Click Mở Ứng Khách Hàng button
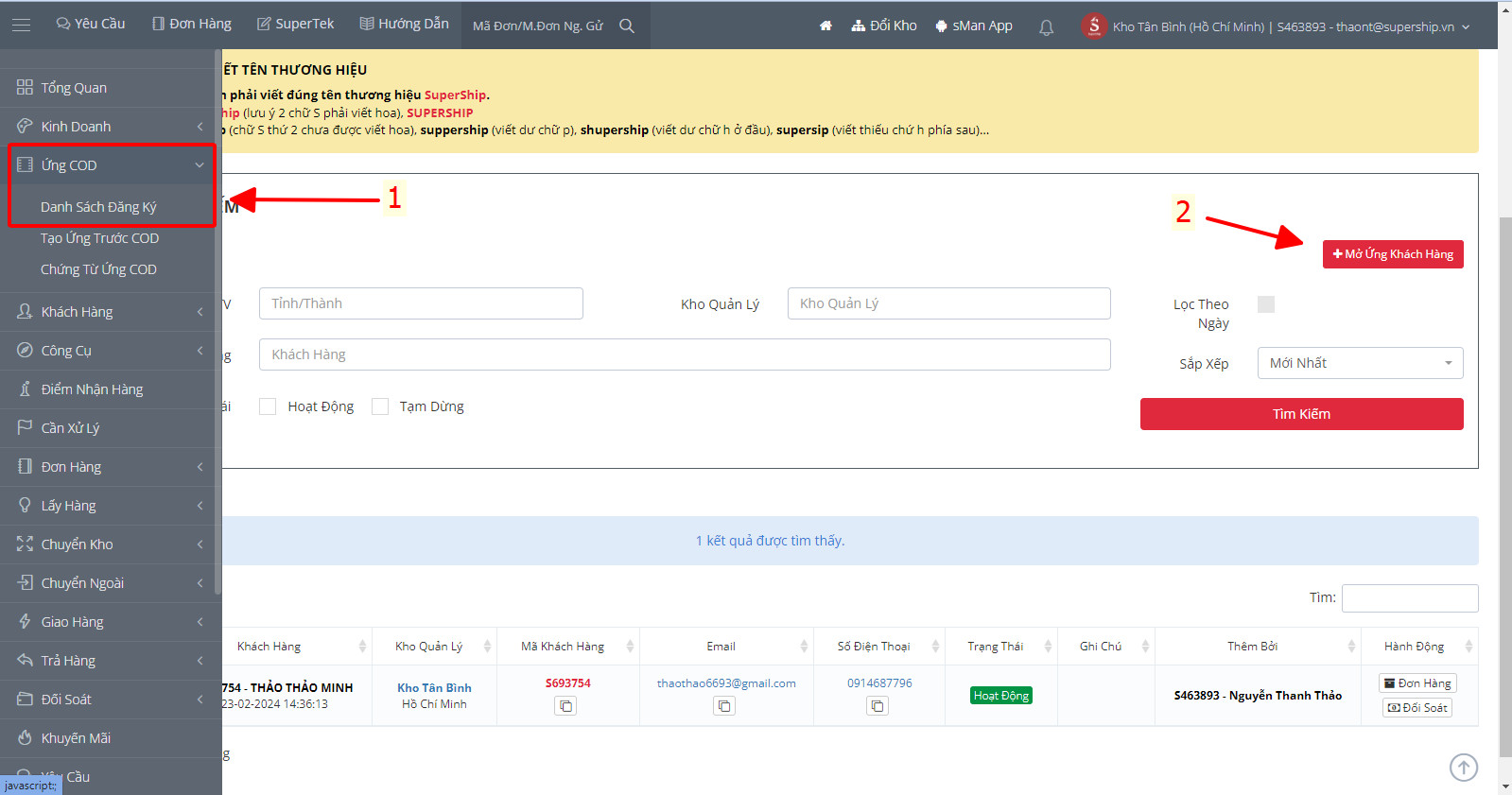Screen dimensions: 1512x795 coord(1393,254)
